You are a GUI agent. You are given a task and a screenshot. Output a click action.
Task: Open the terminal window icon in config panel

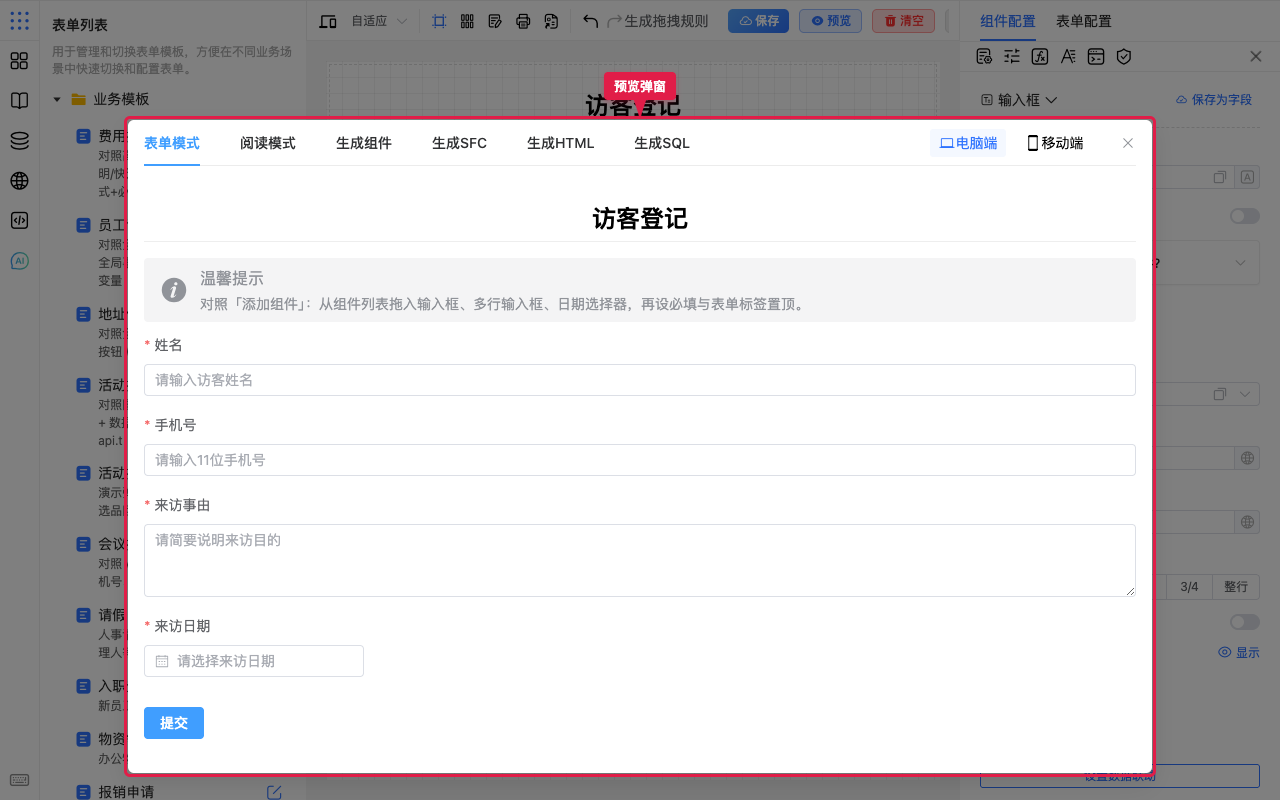[1096, 57]
